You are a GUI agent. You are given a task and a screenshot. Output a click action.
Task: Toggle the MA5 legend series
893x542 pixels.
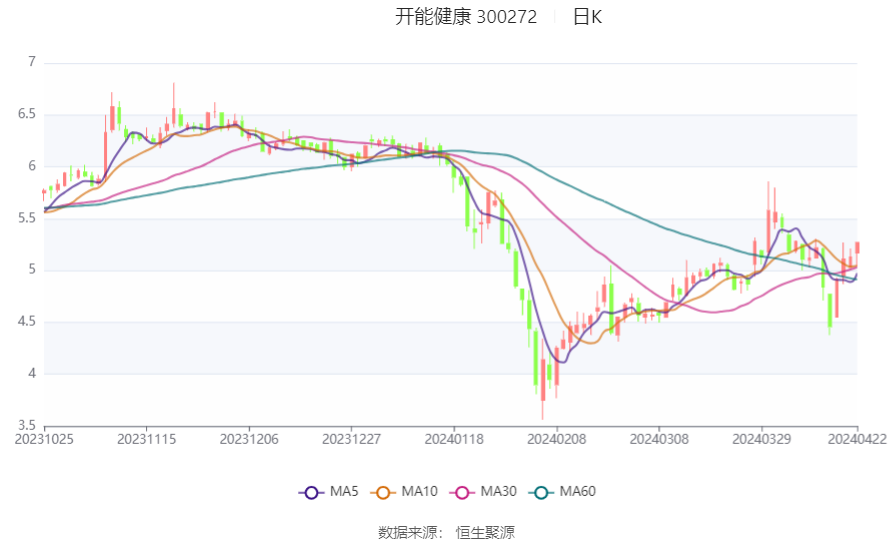(329, 492)
